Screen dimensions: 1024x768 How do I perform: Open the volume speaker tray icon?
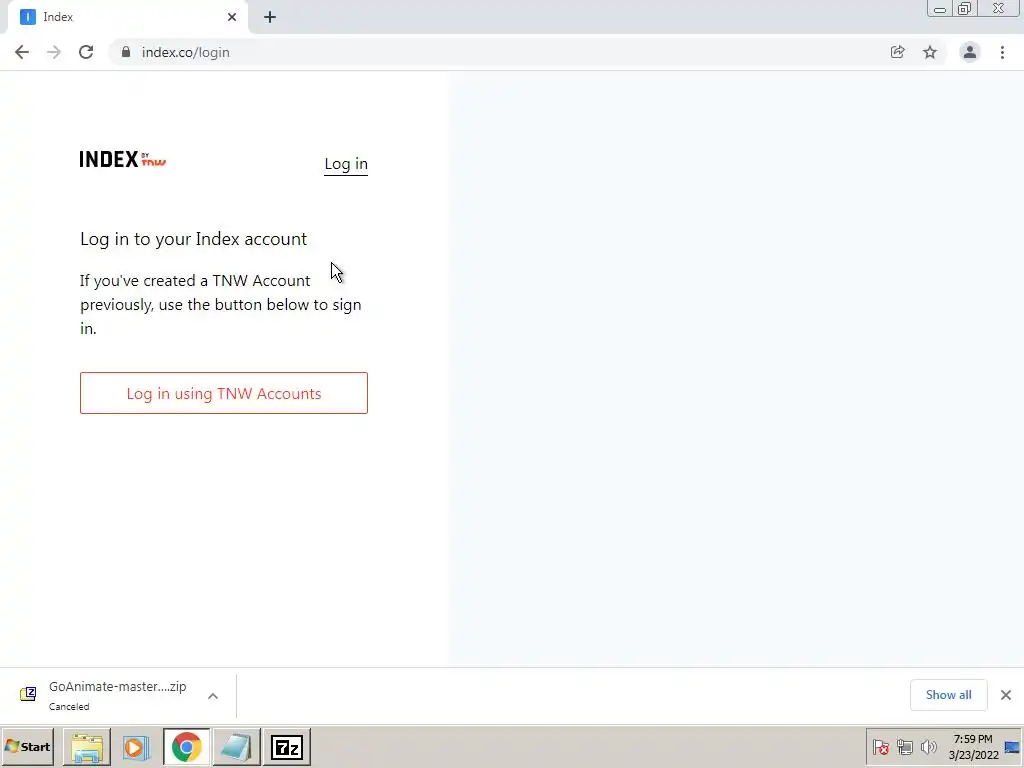(x=928, y=747)
